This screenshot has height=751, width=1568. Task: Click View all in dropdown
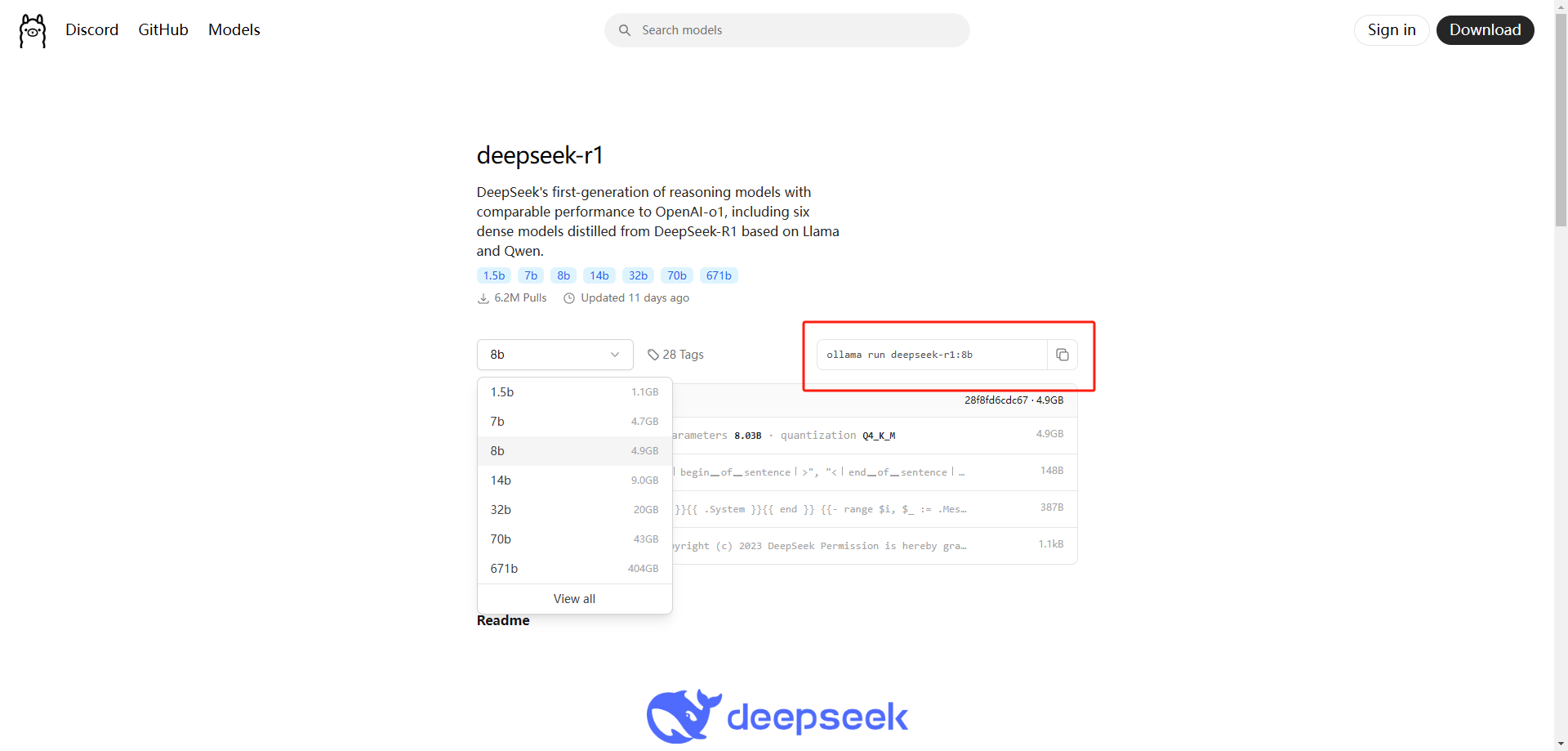pyautogui.click(x=574, y=599)
